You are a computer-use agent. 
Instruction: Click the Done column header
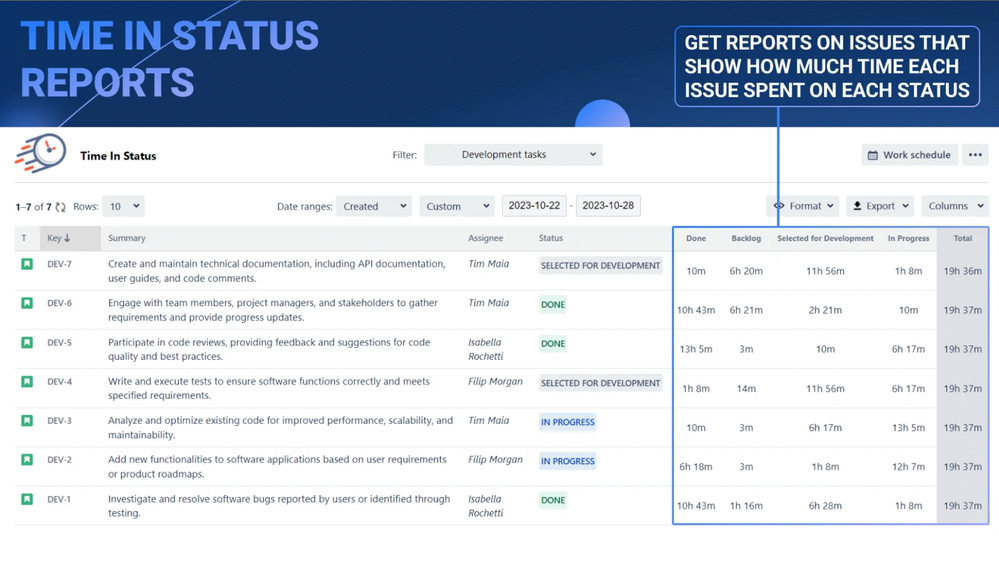(x=696, y=238)
